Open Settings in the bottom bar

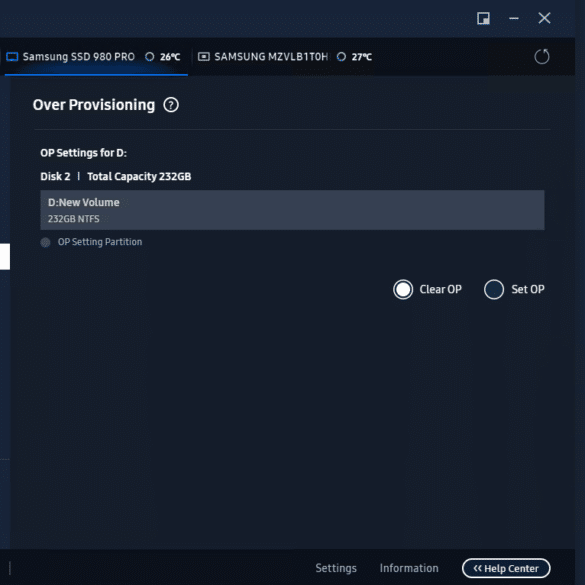(x=336, y=568)
